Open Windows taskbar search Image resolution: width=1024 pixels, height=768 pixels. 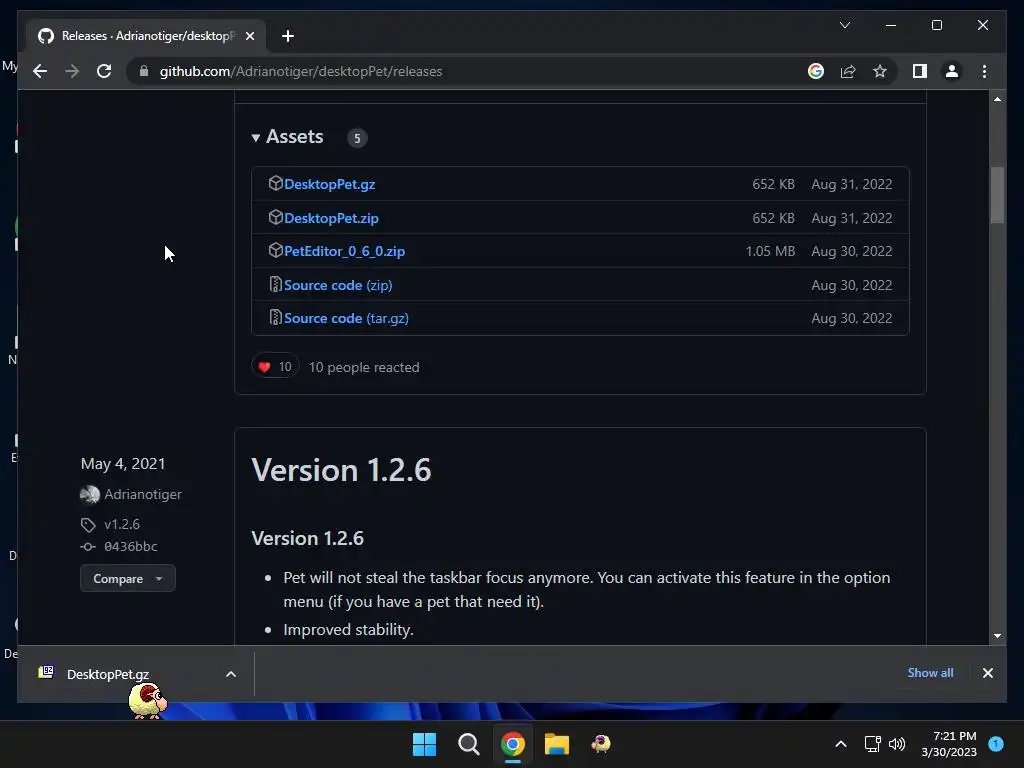pyautogui.click(x=468, y=744)
